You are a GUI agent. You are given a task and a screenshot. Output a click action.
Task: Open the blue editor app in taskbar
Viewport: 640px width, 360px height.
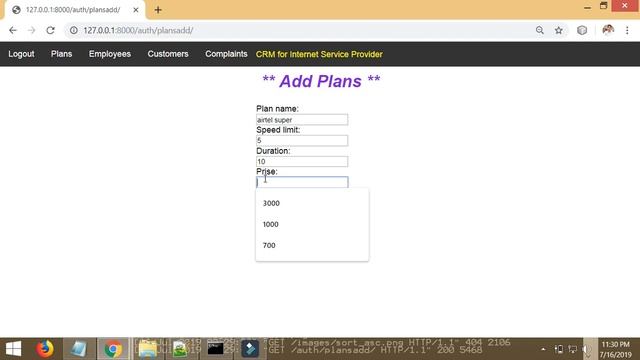[250, 349]
